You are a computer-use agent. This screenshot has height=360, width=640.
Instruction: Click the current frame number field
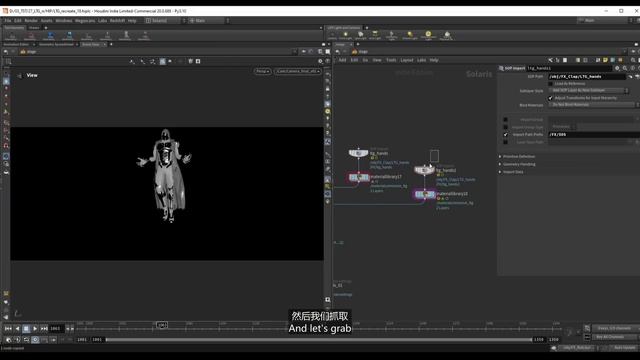click(56, 328)
